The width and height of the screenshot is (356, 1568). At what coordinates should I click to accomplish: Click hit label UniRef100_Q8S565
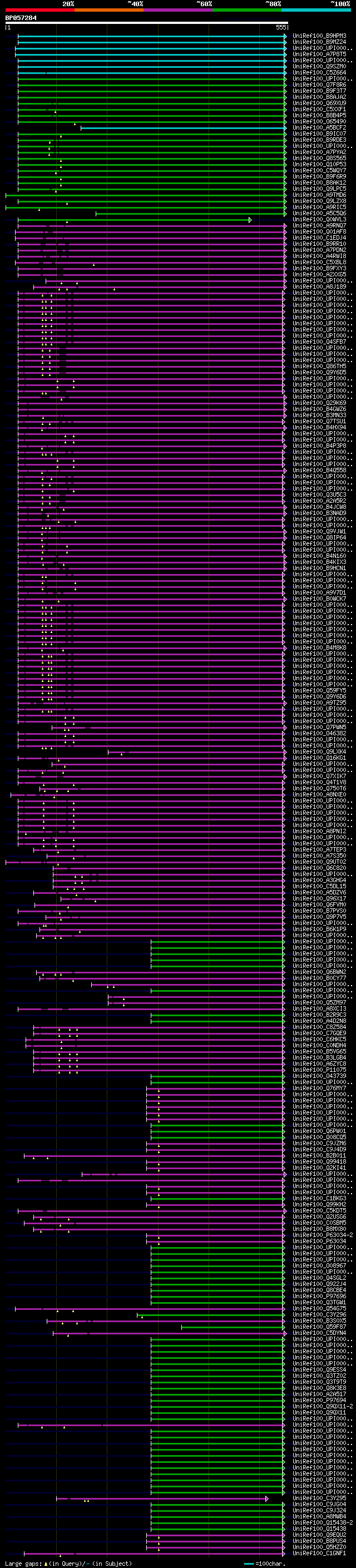[x=319, y=159]
